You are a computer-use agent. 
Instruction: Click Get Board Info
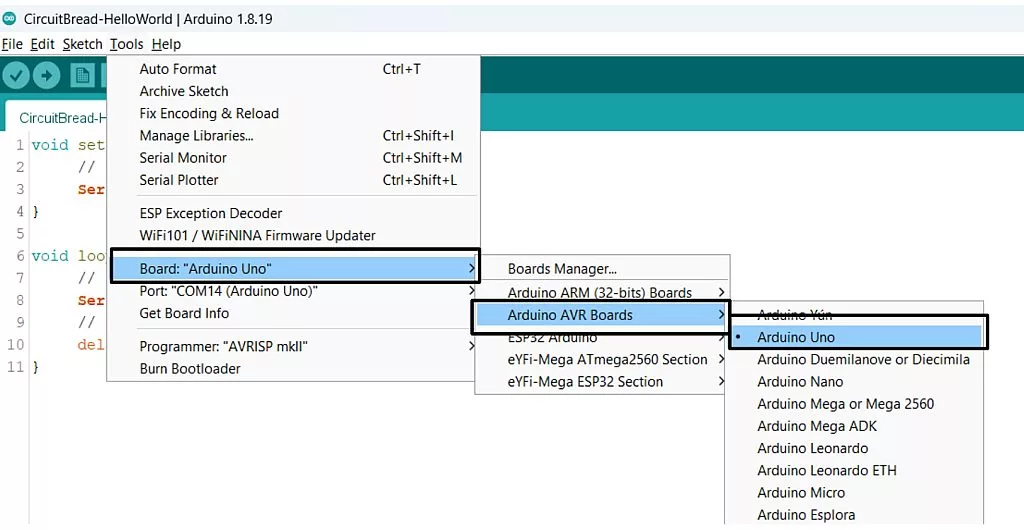(x=293, y=313)
